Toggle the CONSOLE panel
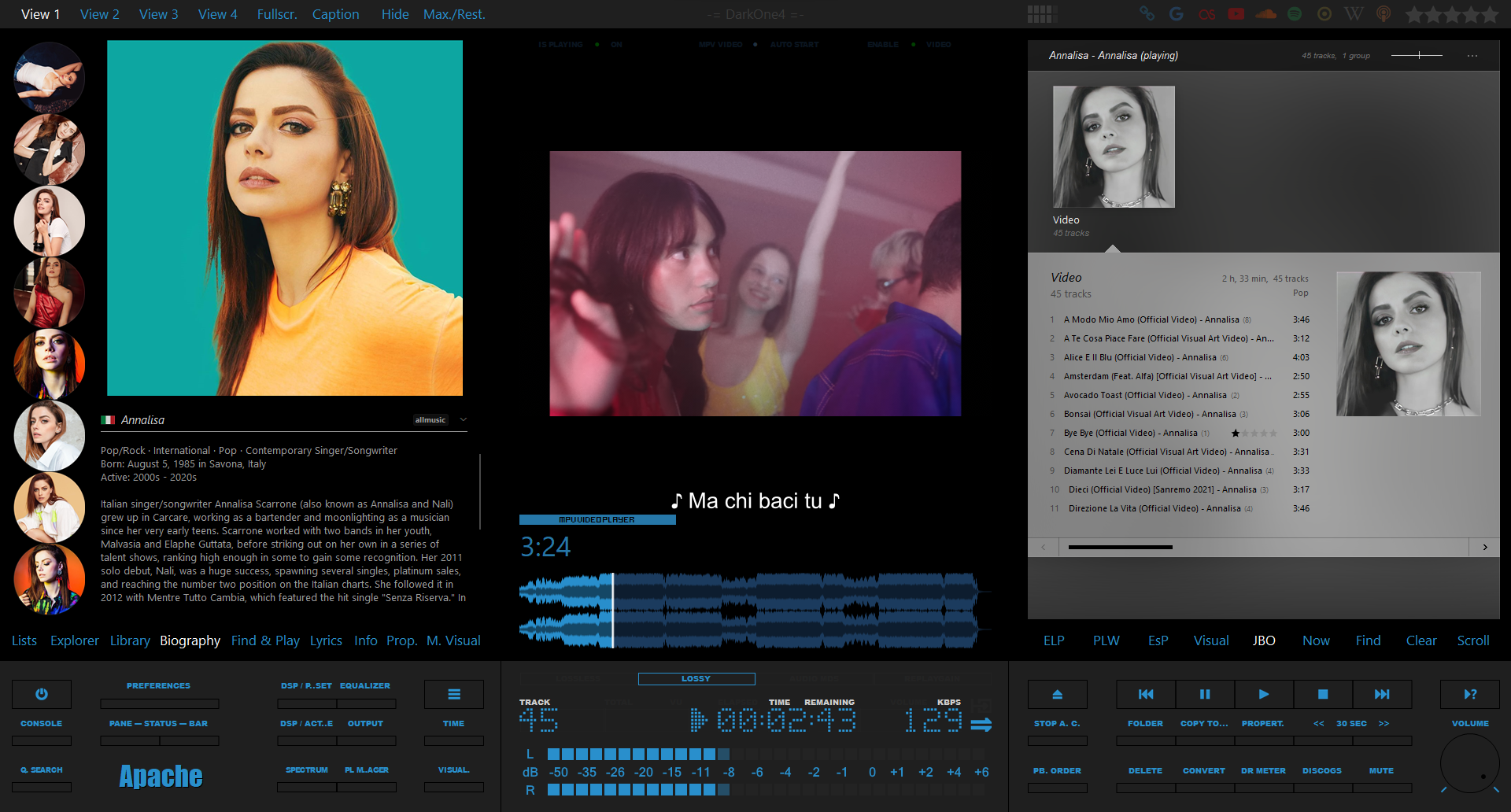1511x812 pixels. point(42,724)
